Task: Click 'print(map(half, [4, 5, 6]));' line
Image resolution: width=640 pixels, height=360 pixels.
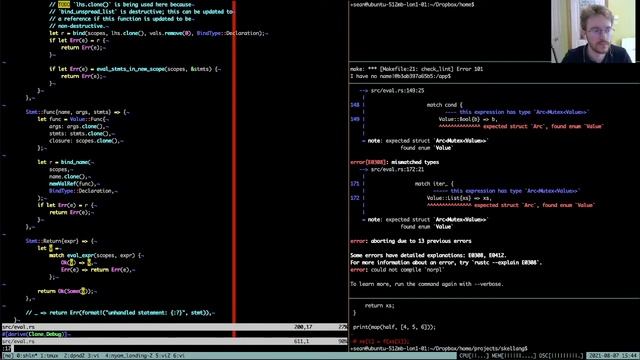Action: [x=394, y=327]
